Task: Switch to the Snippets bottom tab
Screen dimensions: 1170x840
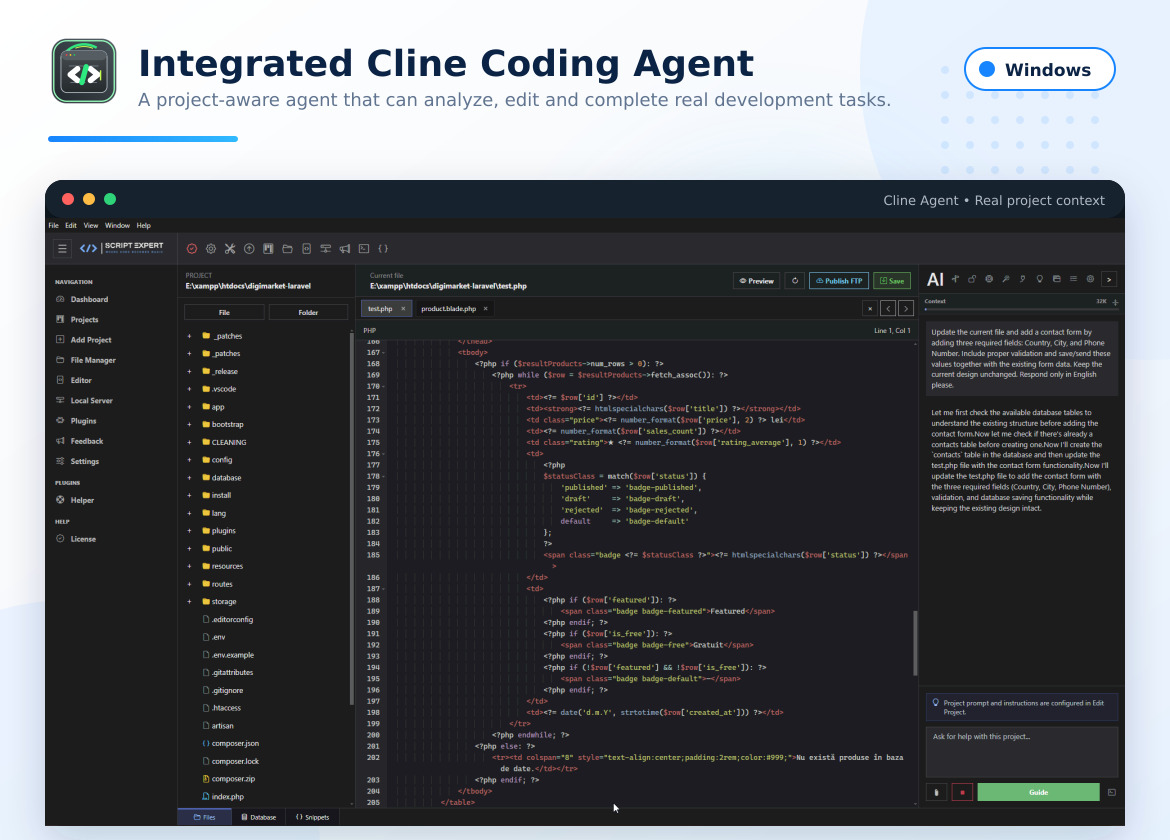Action: click(313, 818)
